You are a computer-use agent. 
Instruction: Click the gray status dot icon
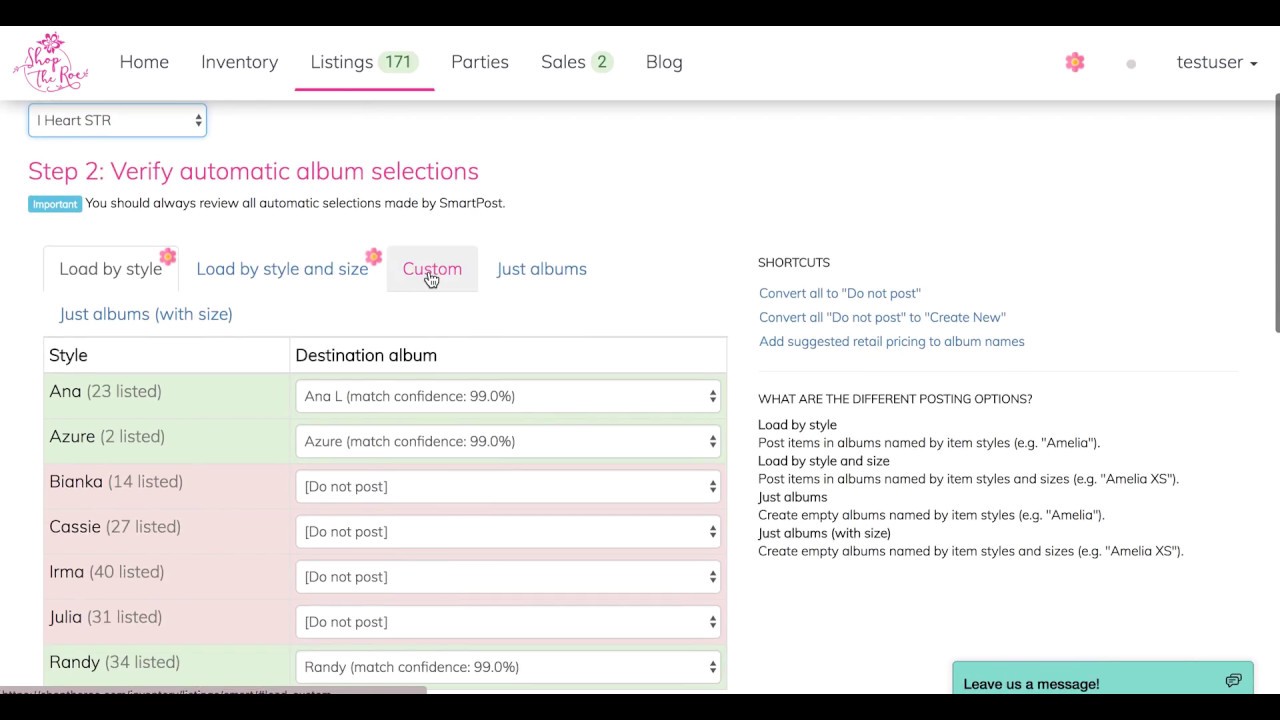pyautogui.click(x=1131, y=64)
